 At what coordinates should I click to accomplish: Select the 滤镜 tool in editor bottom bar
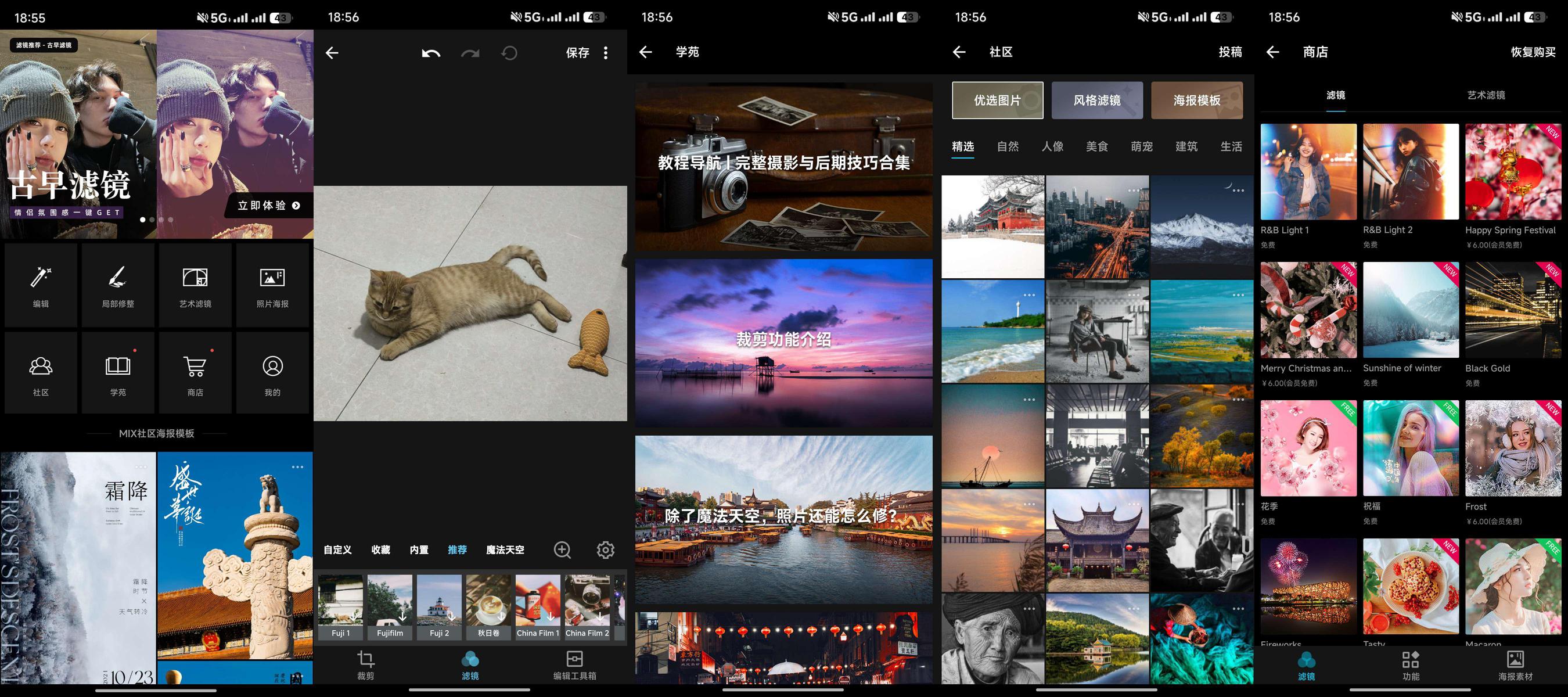coord(470,666)
